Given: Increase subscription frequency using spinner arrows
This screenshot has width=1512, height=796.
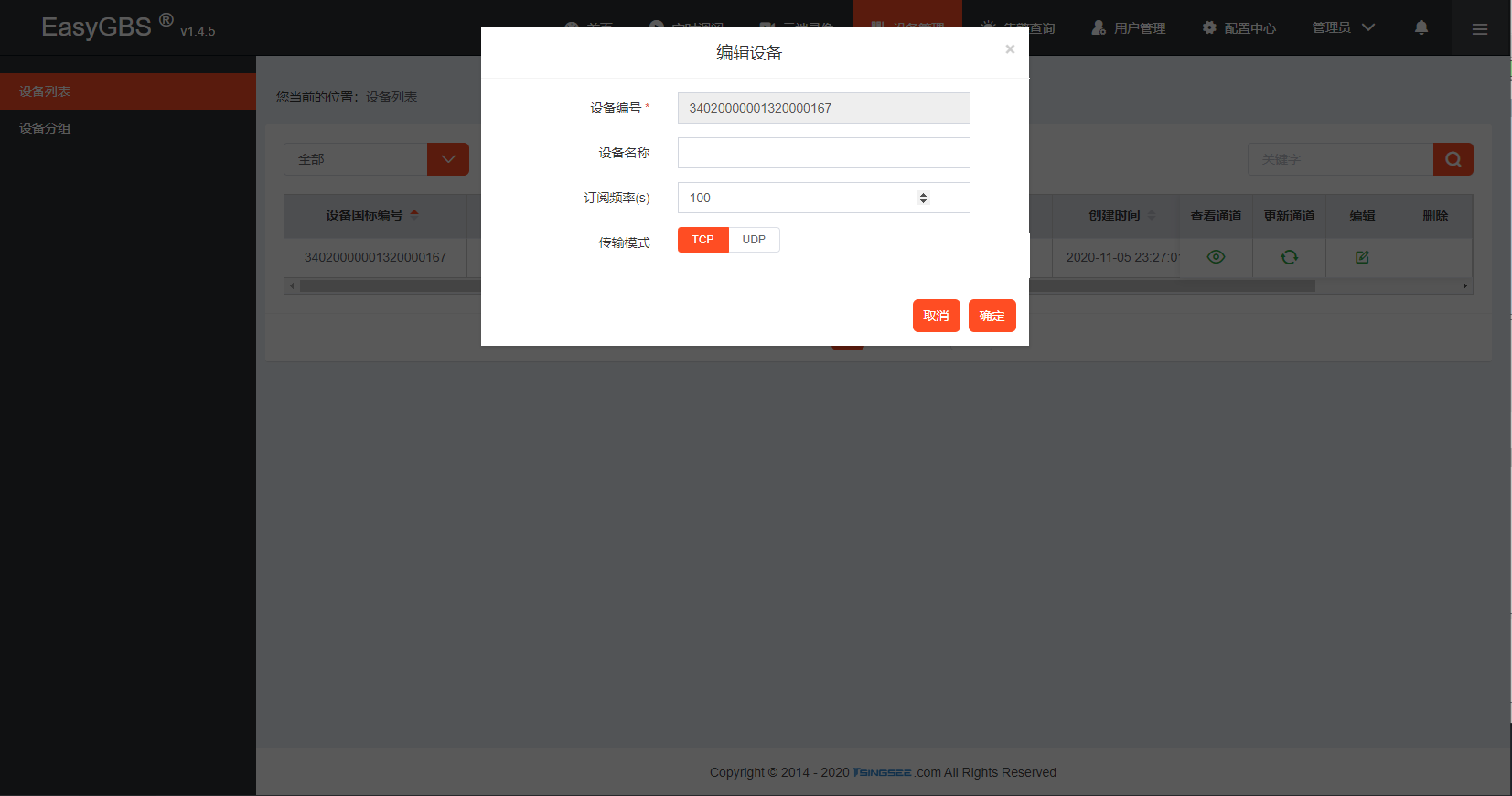Looking at the screenshot, I should pos(923,194).
